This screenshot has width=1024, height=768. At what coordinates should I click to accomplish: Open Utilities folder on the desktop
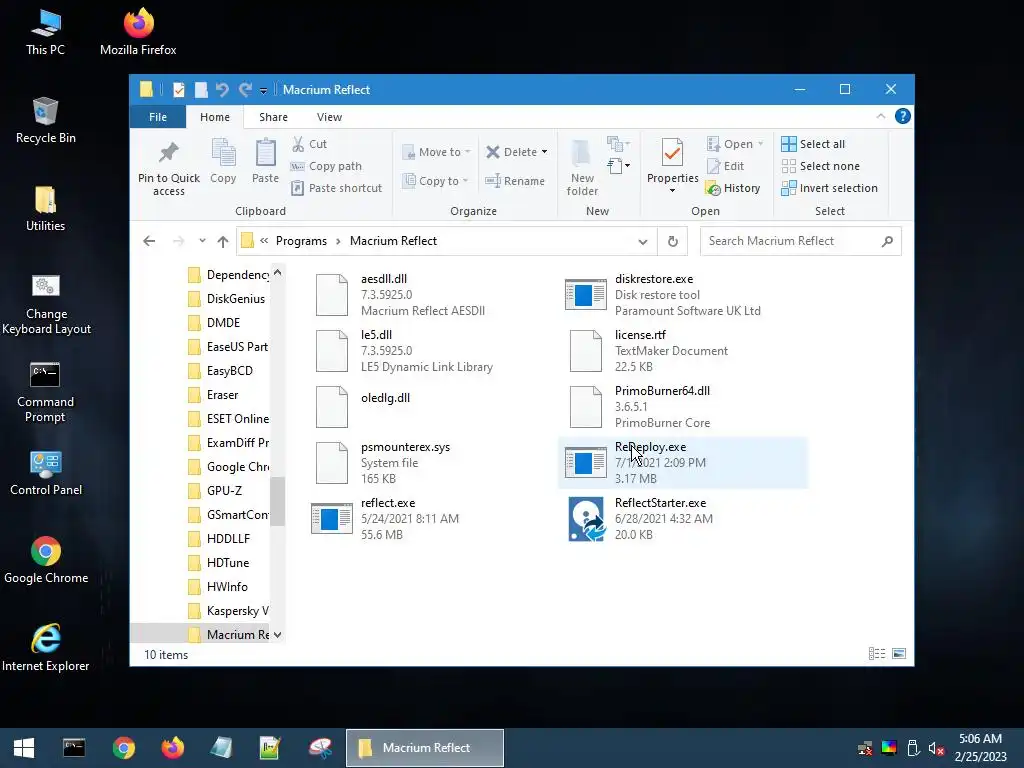coord(45,209)
